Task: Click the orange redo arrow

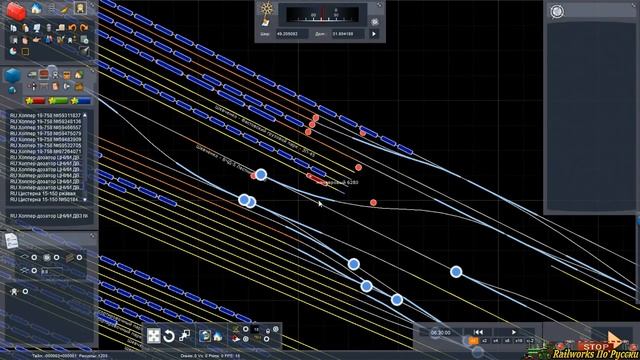Action: click(x=84, y=28)
